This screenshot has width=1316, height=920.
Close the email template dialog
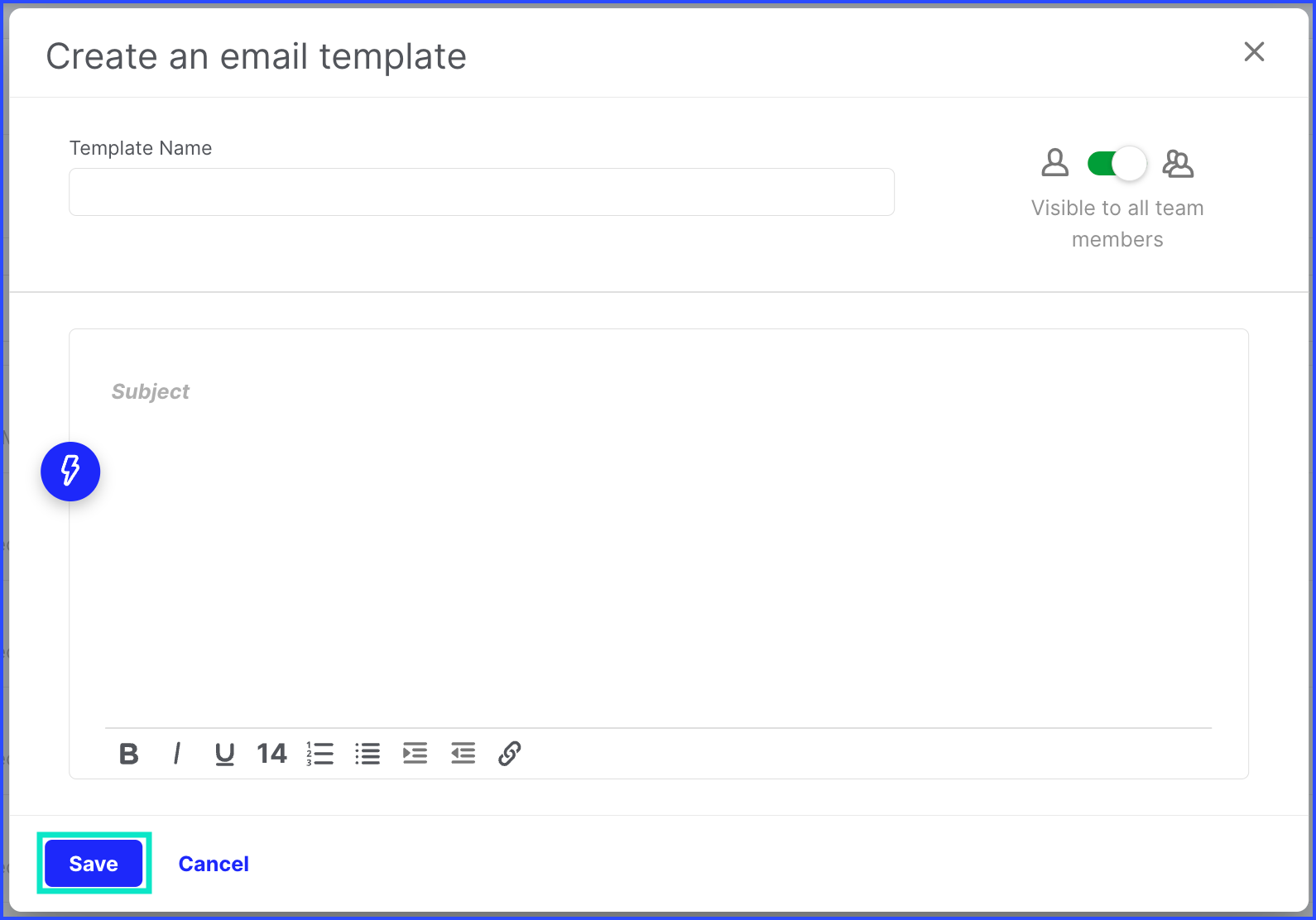click(1254, 51)
